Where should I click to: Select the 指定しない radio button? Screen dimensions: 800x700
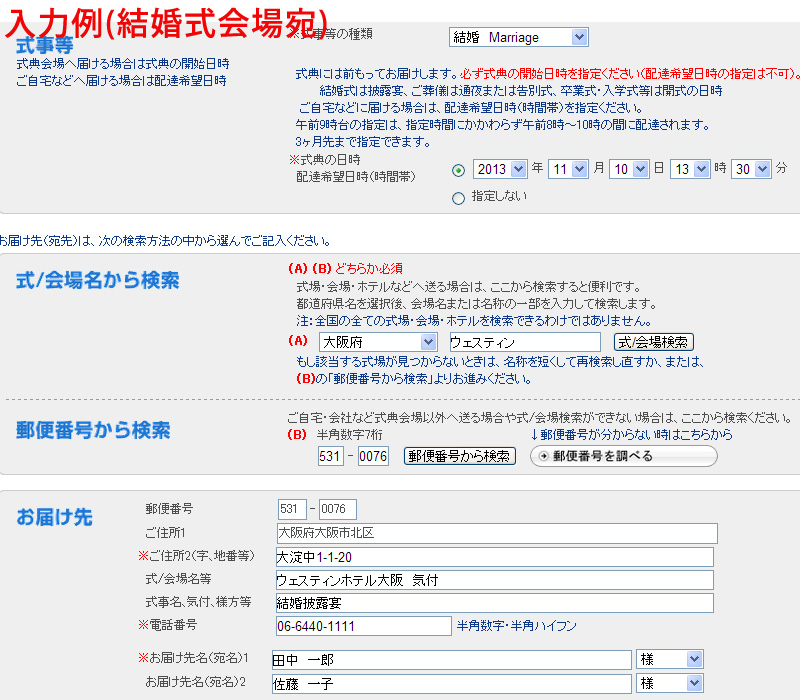tap(458, 198)
